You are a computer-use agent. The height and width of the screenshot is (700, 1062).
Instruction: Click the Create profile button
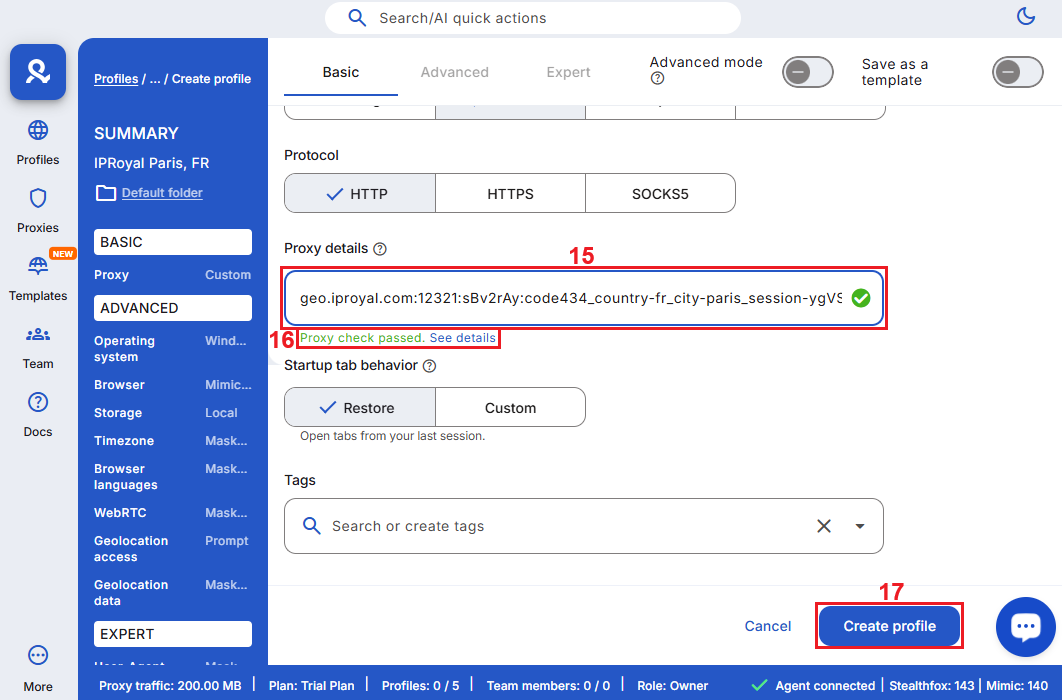click(x=889, y=626)
